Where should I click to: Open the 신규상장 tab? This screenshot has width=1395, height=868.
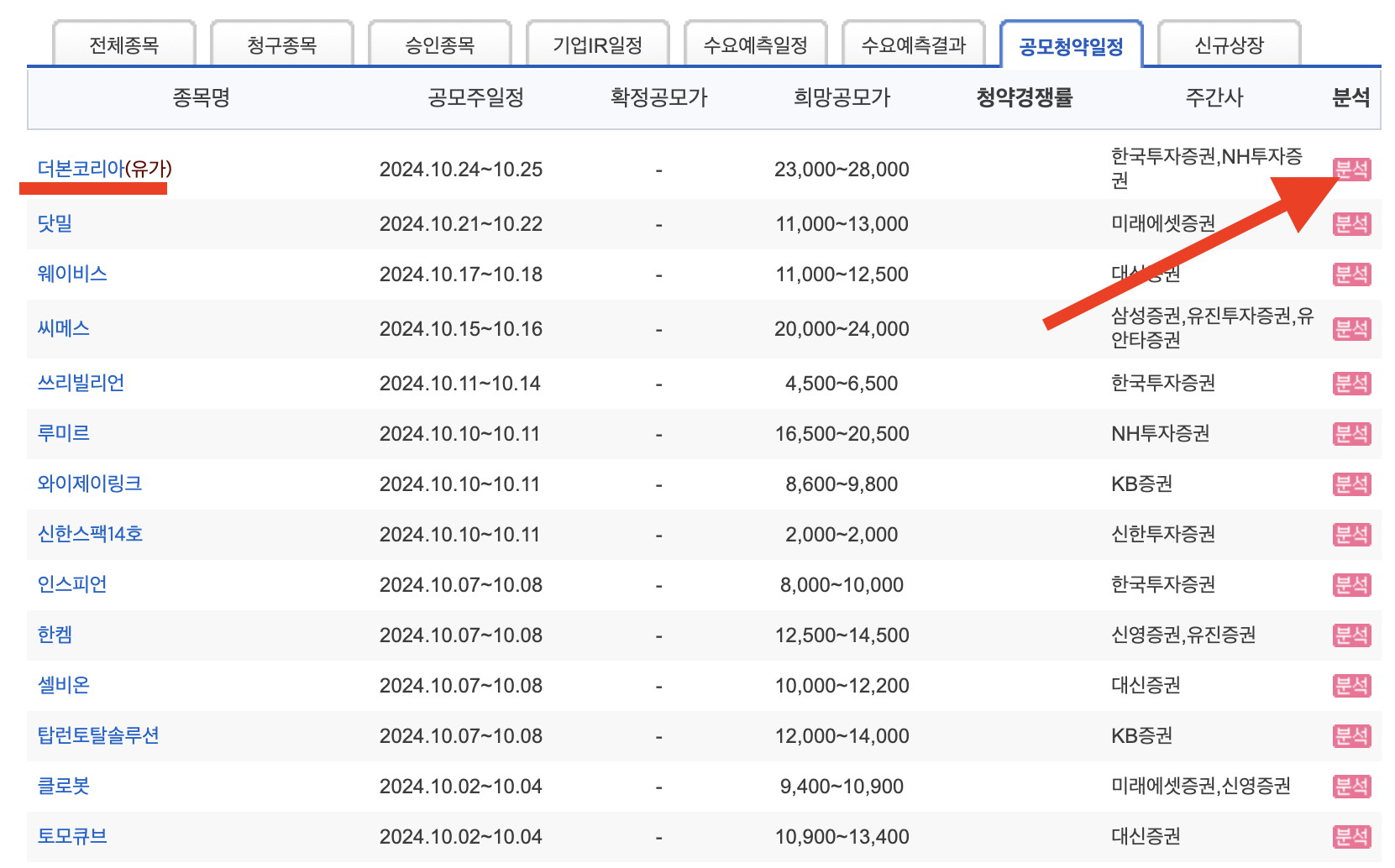coord(1229,46)
